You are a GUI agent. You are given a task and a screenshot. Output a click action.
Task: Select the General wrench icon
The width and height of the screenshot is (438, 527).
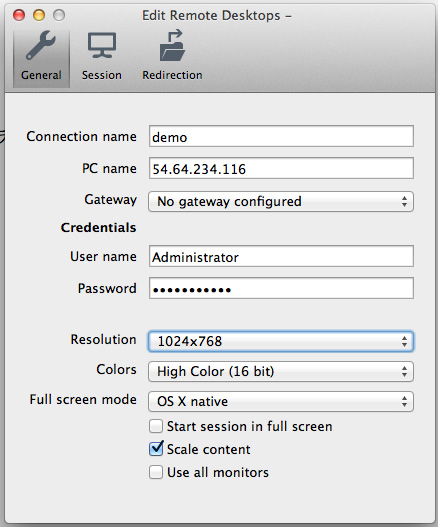[x=41, y=45]
